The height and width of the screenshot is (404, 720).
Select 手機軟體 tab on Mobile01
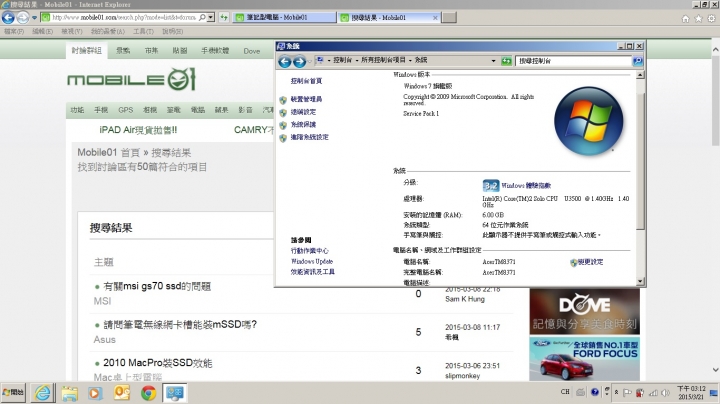(215, 50)
